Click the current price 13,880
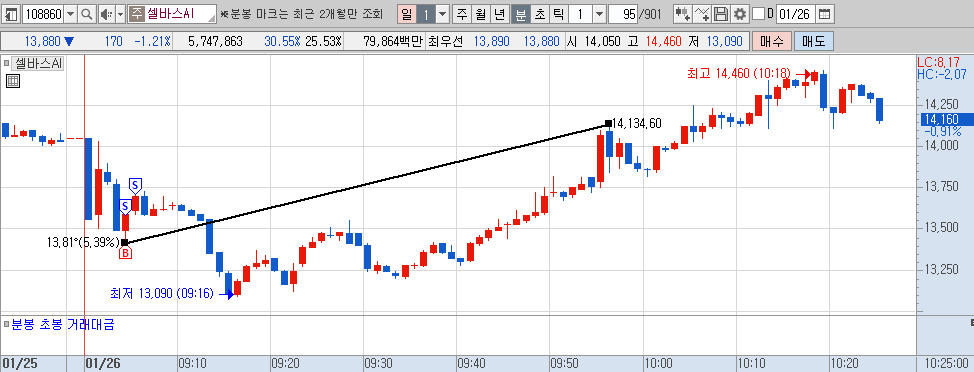This screenshot has width=974, height=372. tap(43, 42)
